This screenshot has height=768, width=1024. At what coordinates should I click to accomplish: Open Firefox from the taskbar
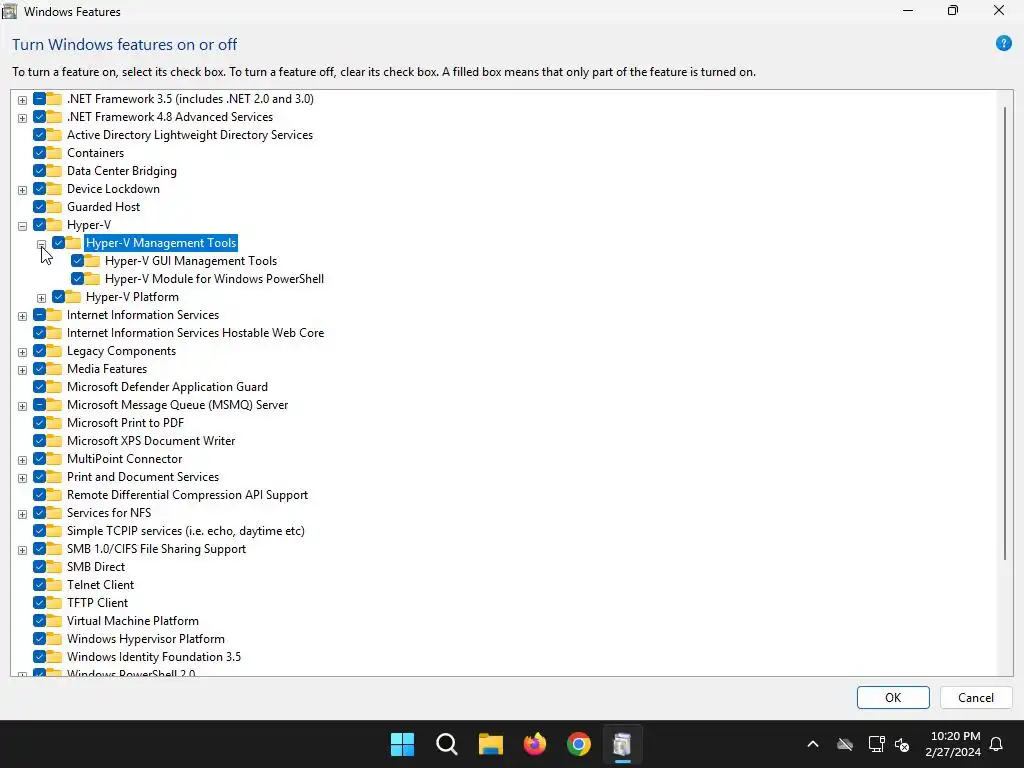[x=535, y=744]
